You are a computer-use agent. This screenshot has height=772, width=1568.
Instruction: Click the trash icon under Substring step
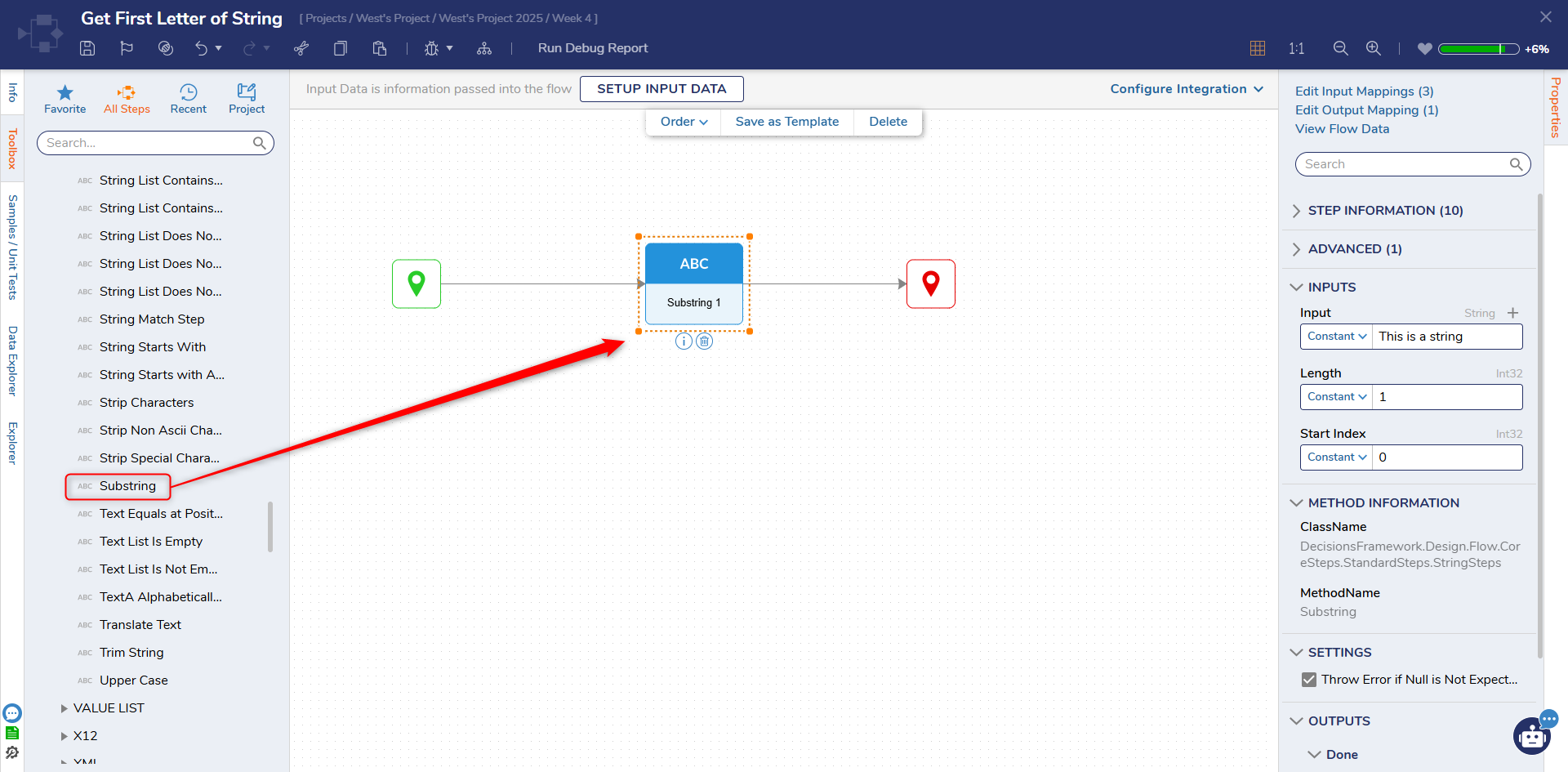[705, 341]
